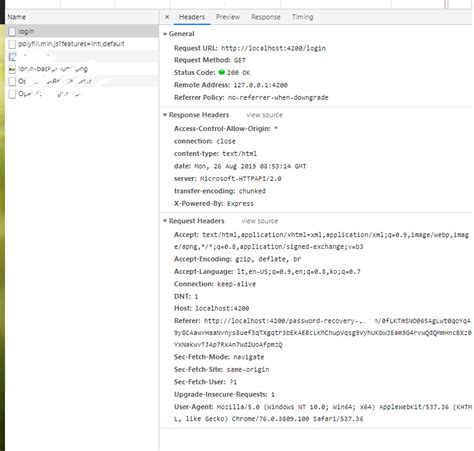Click the transfer-encoding chunked value
The width and height of the screenshot is (474, 451).
pos(252,191)
